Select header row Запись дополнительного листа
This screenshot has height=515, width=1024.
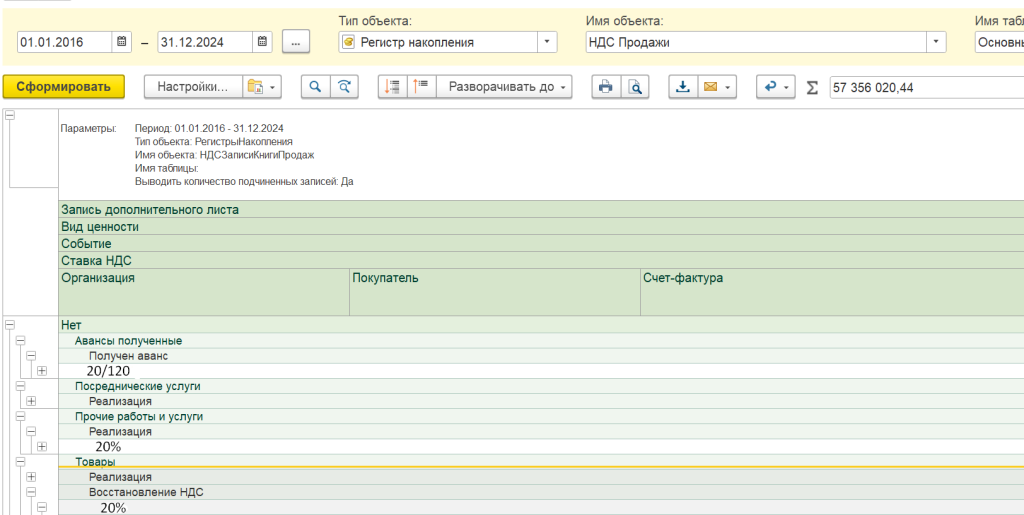point(541,210)
